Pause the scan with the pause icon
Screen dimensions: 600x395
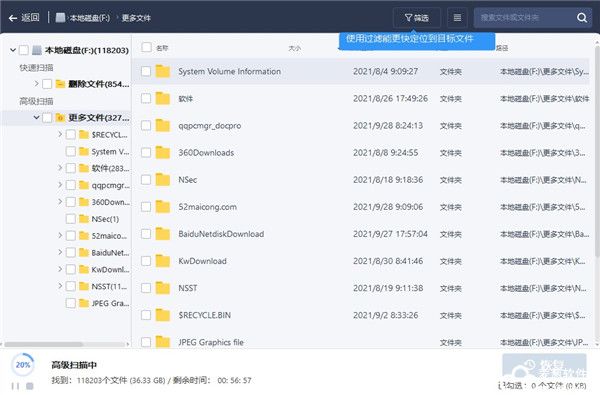tap(15, 386)
